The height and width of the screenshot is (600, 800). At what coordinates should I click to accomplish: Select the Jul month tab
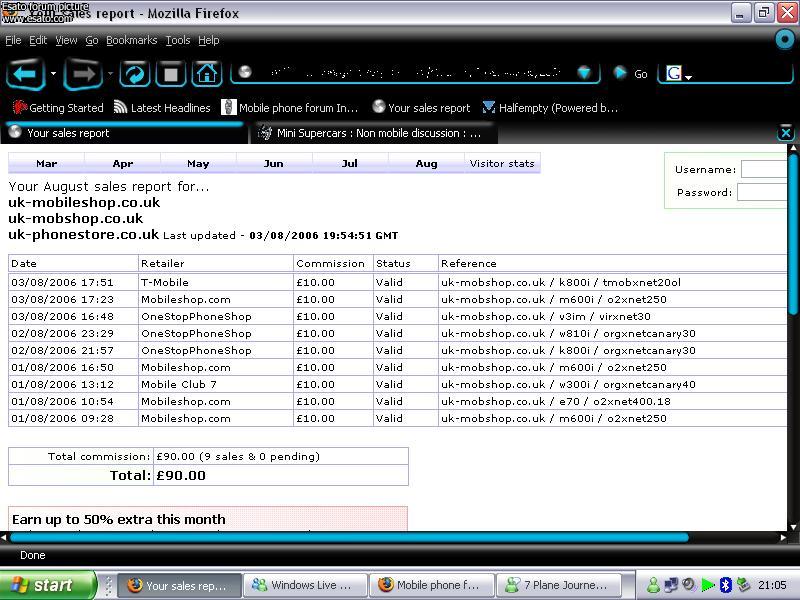(349, 163)
